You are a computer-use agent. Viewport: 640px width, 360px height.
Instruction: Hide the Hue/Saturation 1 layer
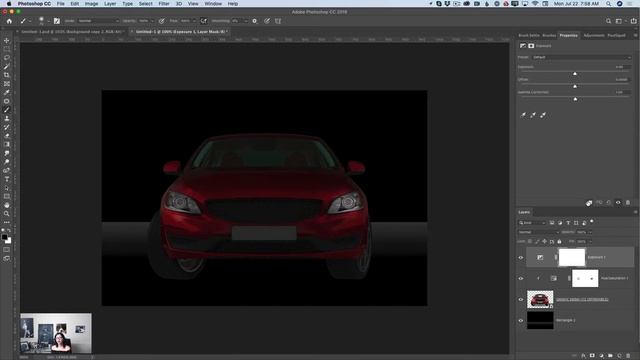coord(521,278)
